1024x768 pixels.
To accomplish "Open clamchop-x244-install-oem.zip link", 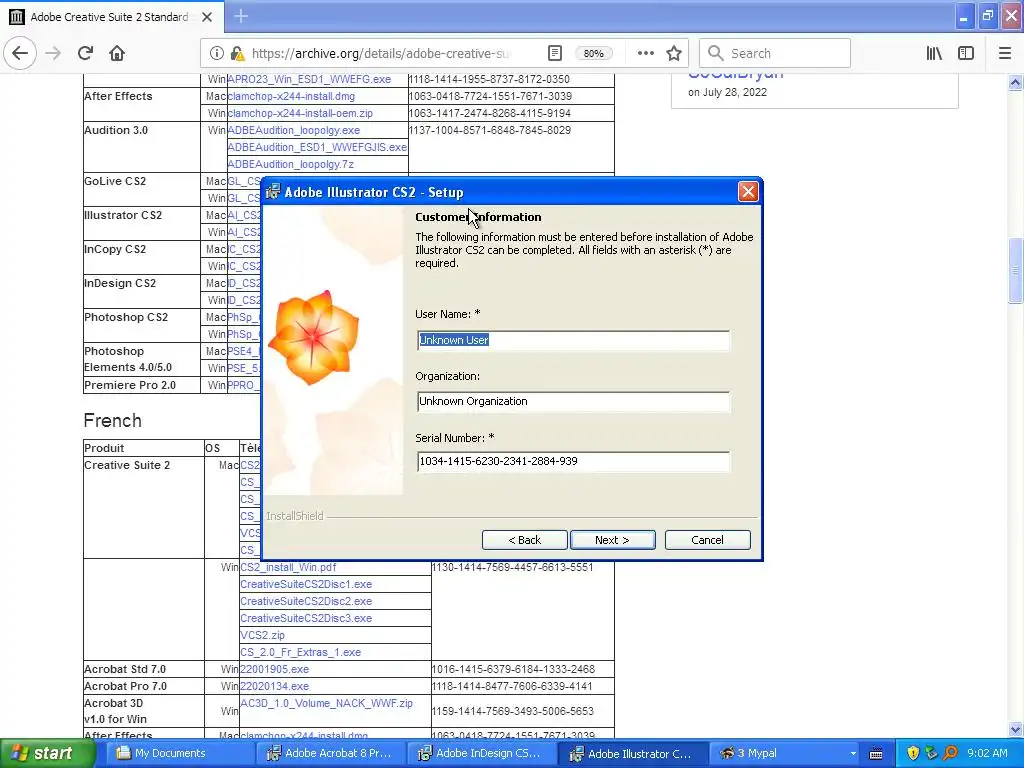I will 300,113.
